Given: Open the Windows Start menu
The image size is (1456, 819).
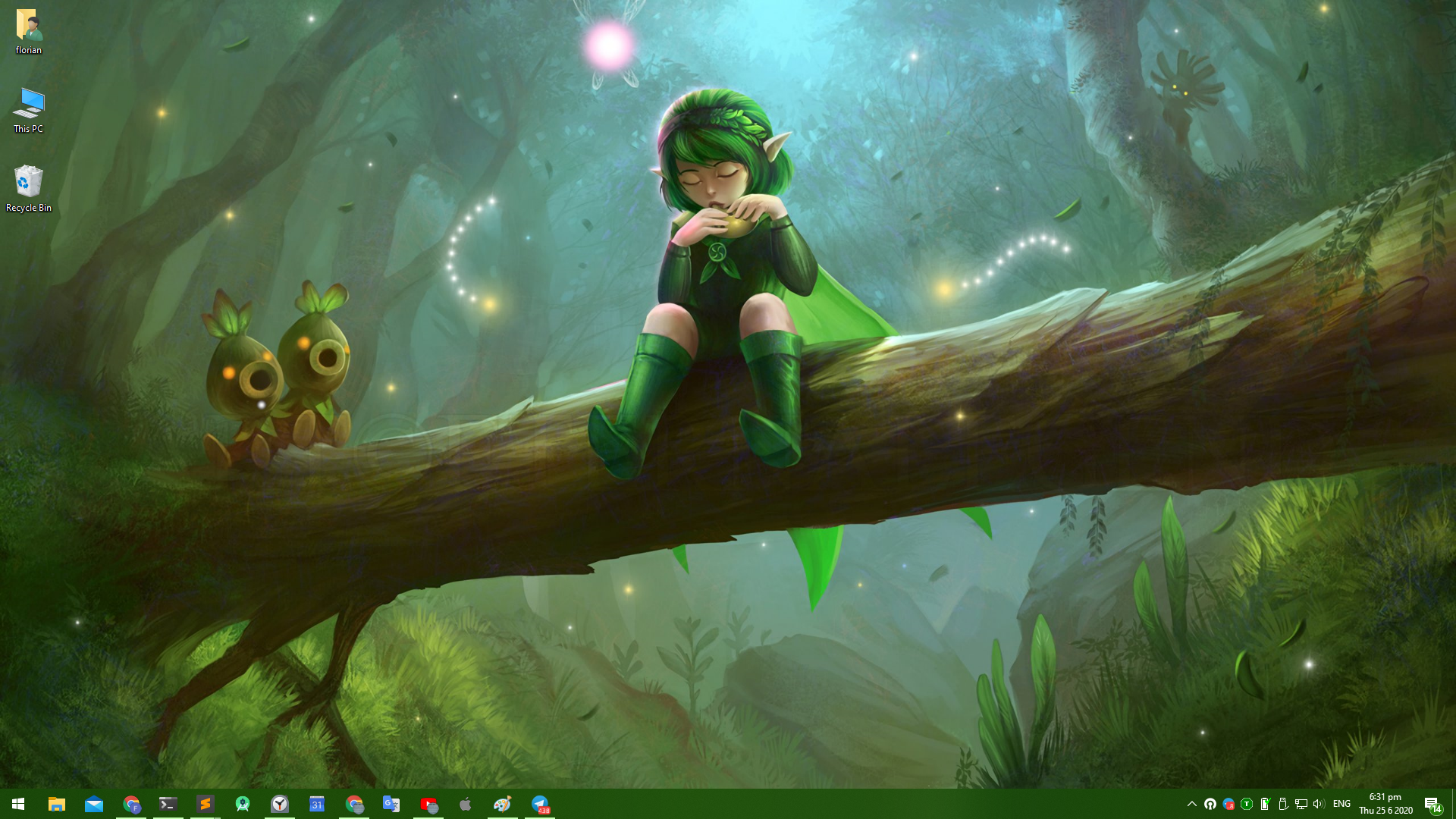Looking at the screenshot, I should [x=18, y=804].
